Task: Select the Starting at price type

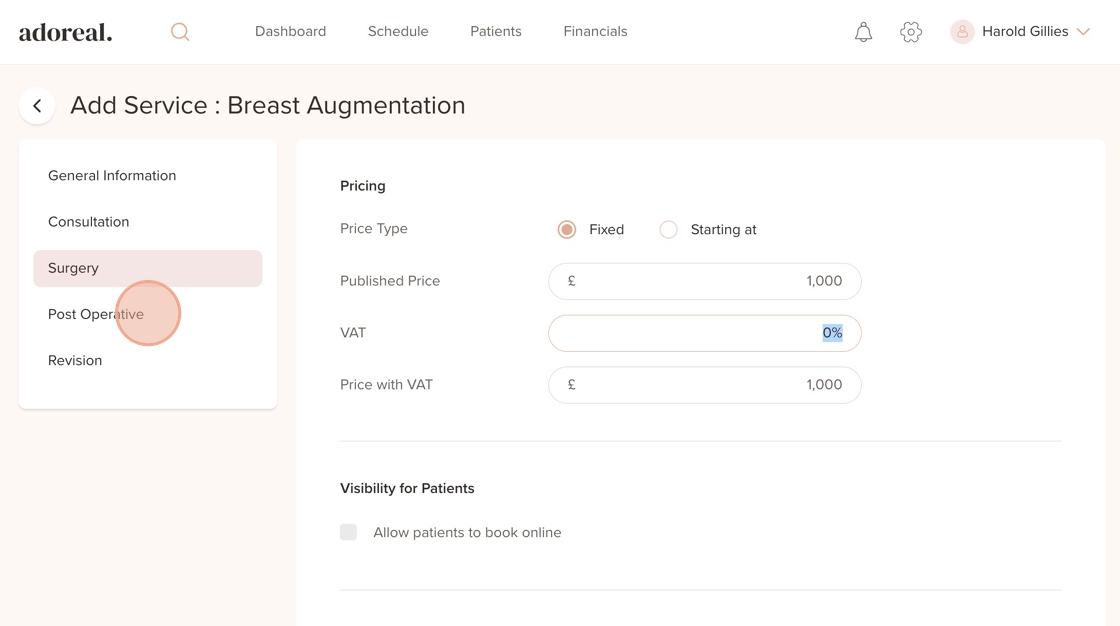Action: [x=668, y=230]
